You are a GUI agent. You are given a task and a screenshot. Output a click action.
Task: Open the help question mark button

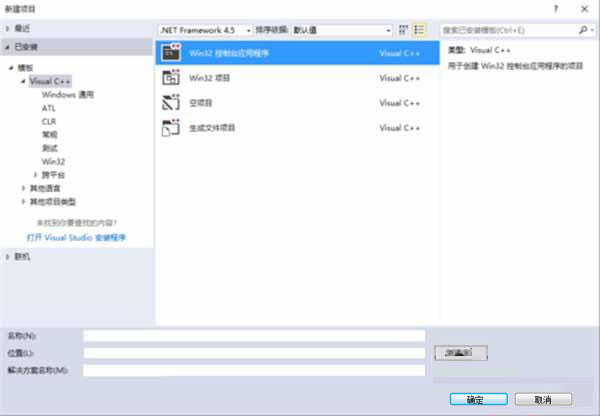pyautogui.click(x=556, y=9)
